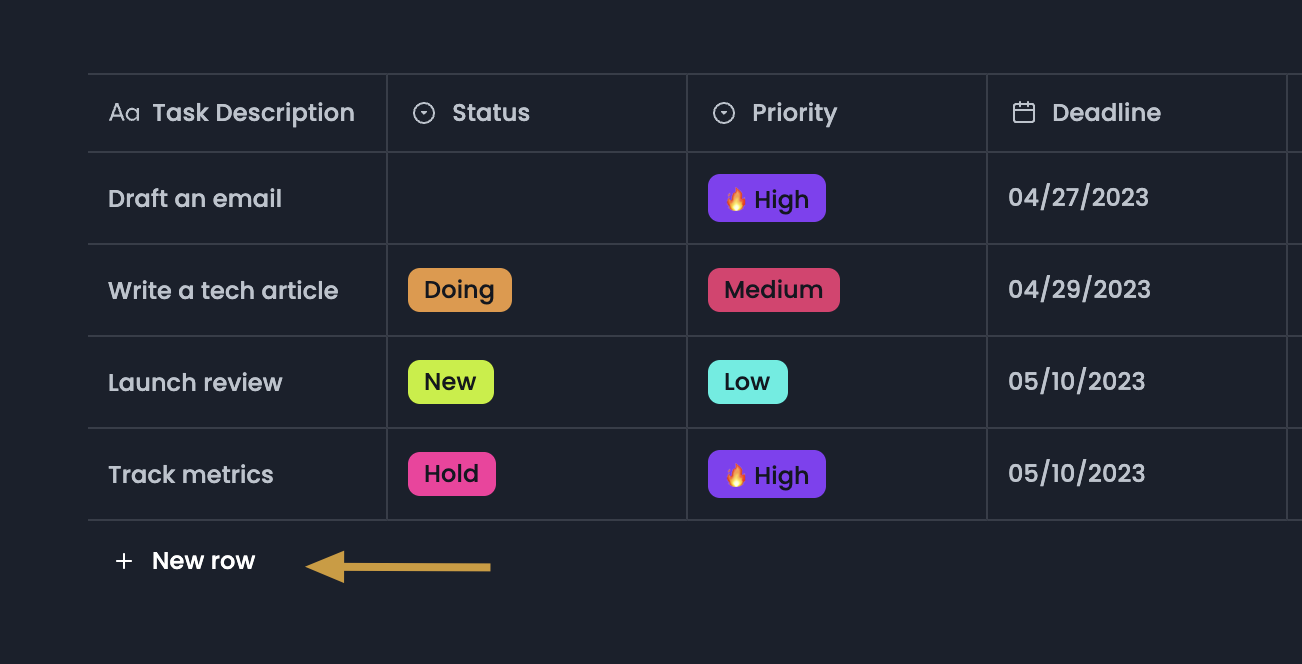Click the Deadline calendar icon

1024,113
